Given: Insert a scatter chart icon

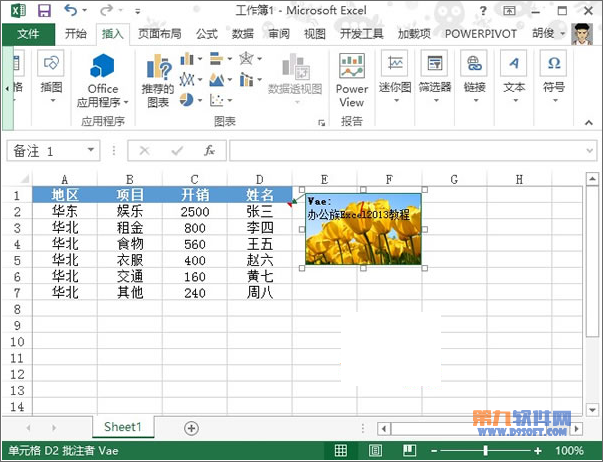Looking at the screenshot, I should tap(217, 100).
